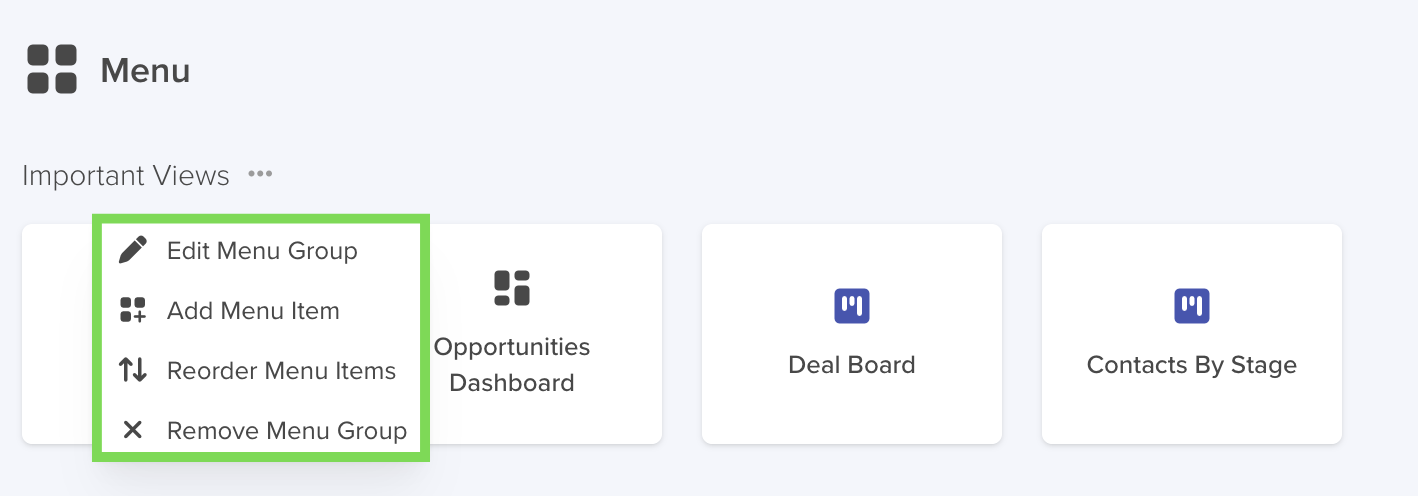Choose the Edit Menu Group text entry

click(x=262, y=250)
